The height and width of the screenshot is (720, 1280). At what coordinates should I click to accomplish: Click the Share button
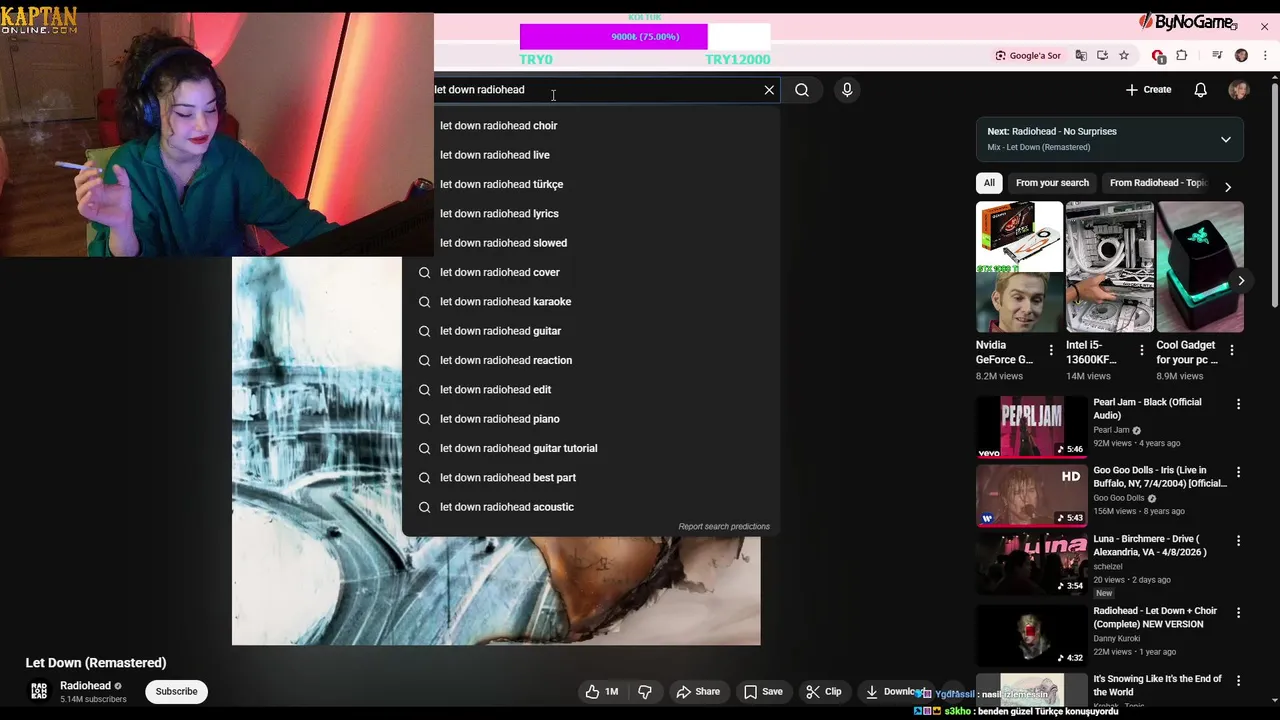click(x=697, y=691)
